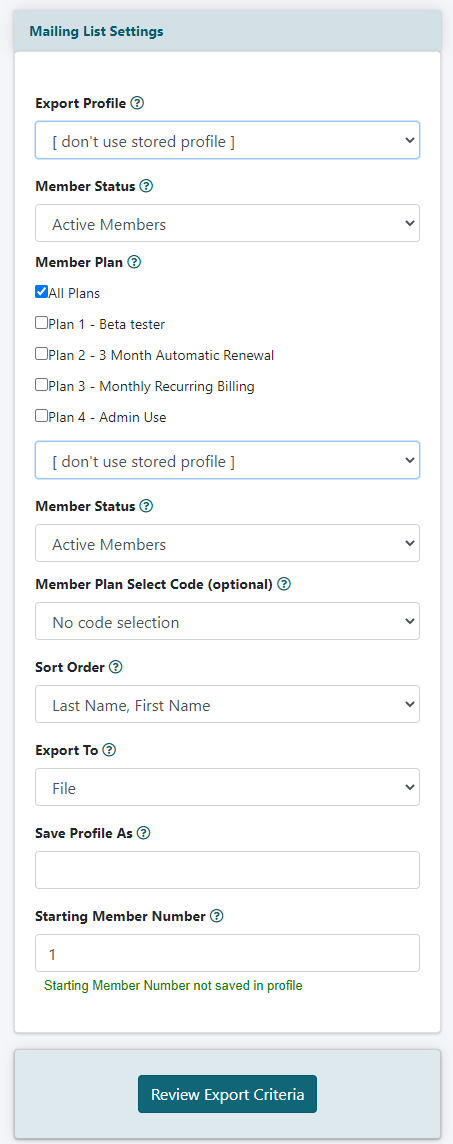Click the Starting Member Number input field
The height and width of the screenshot is (1144, 453).
coord(228,954)
